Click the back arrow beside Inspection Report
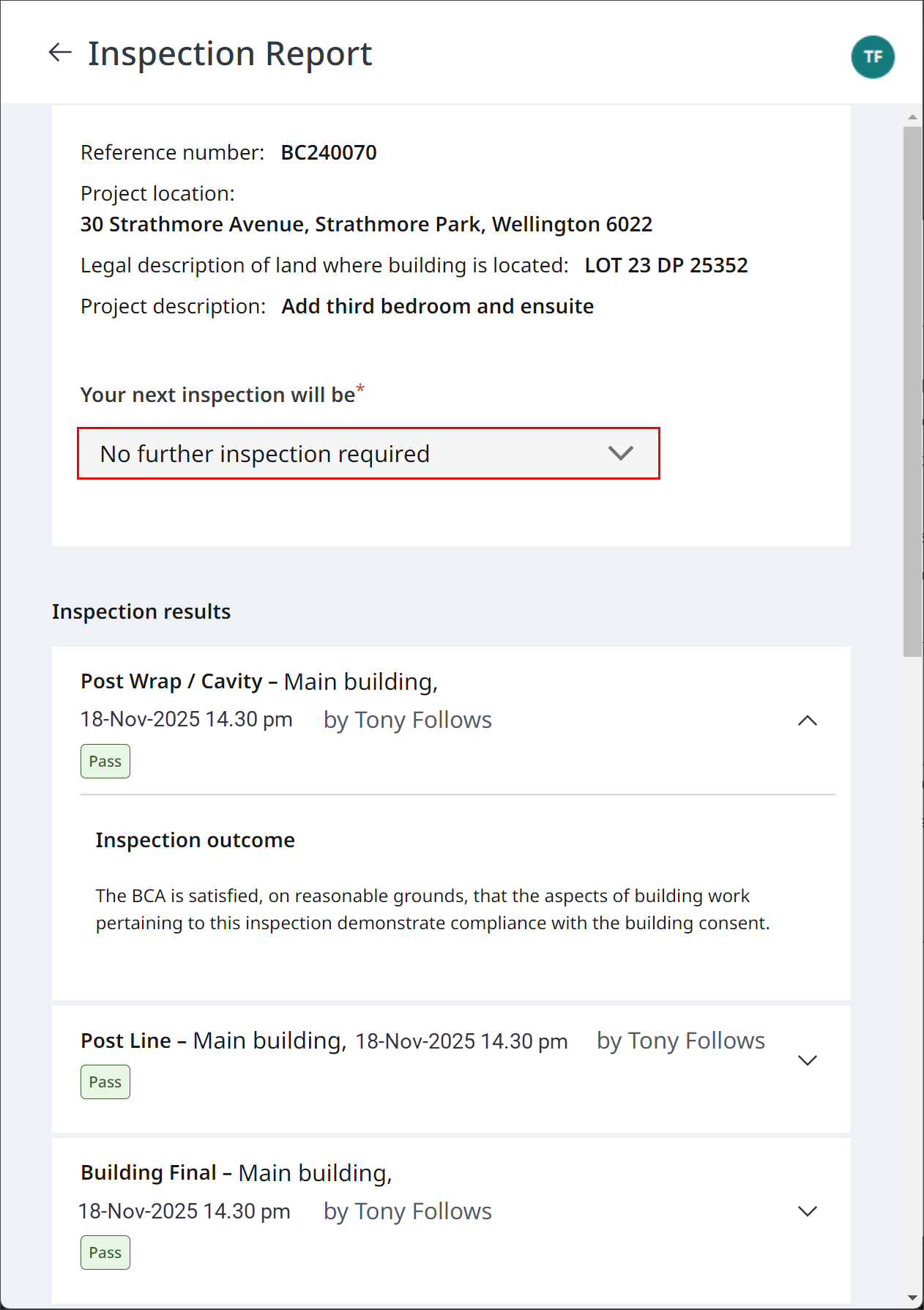924x1310 pixels. [60, 53]
